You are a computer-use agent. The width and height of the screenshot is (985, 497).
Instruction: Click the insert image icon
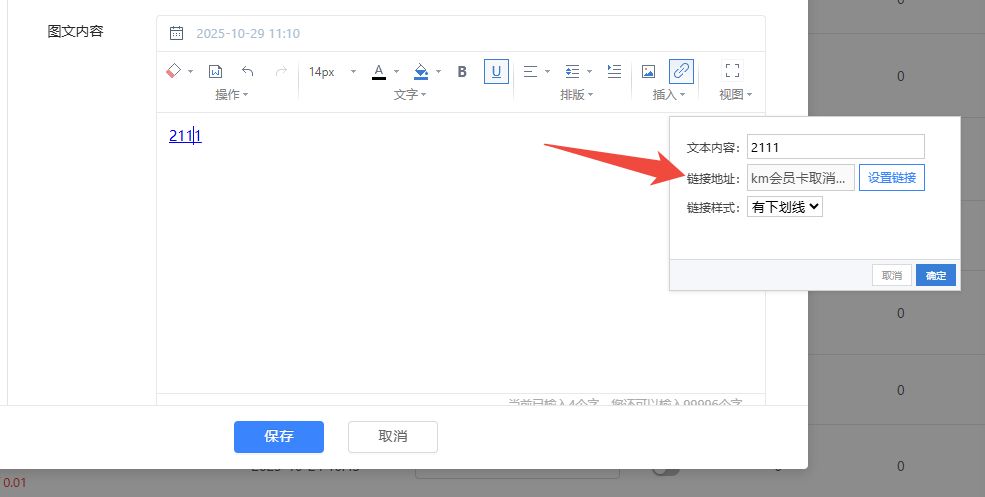coord(648,71)
